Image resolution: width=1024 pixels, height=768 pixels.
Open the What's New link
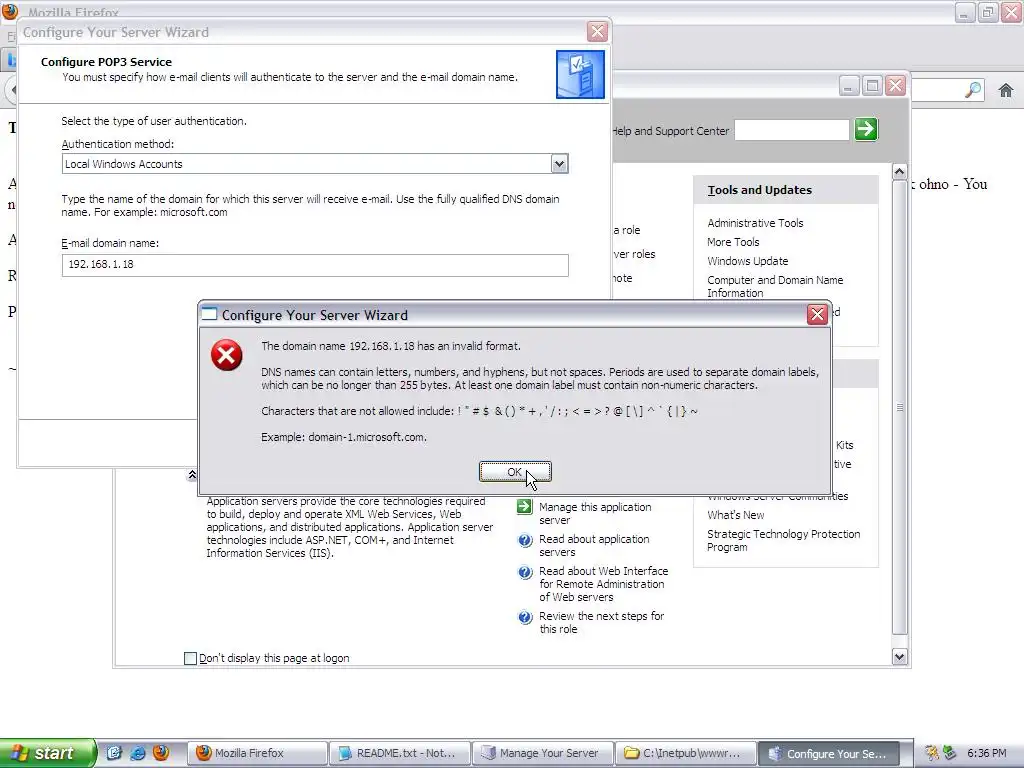point(735,515)
